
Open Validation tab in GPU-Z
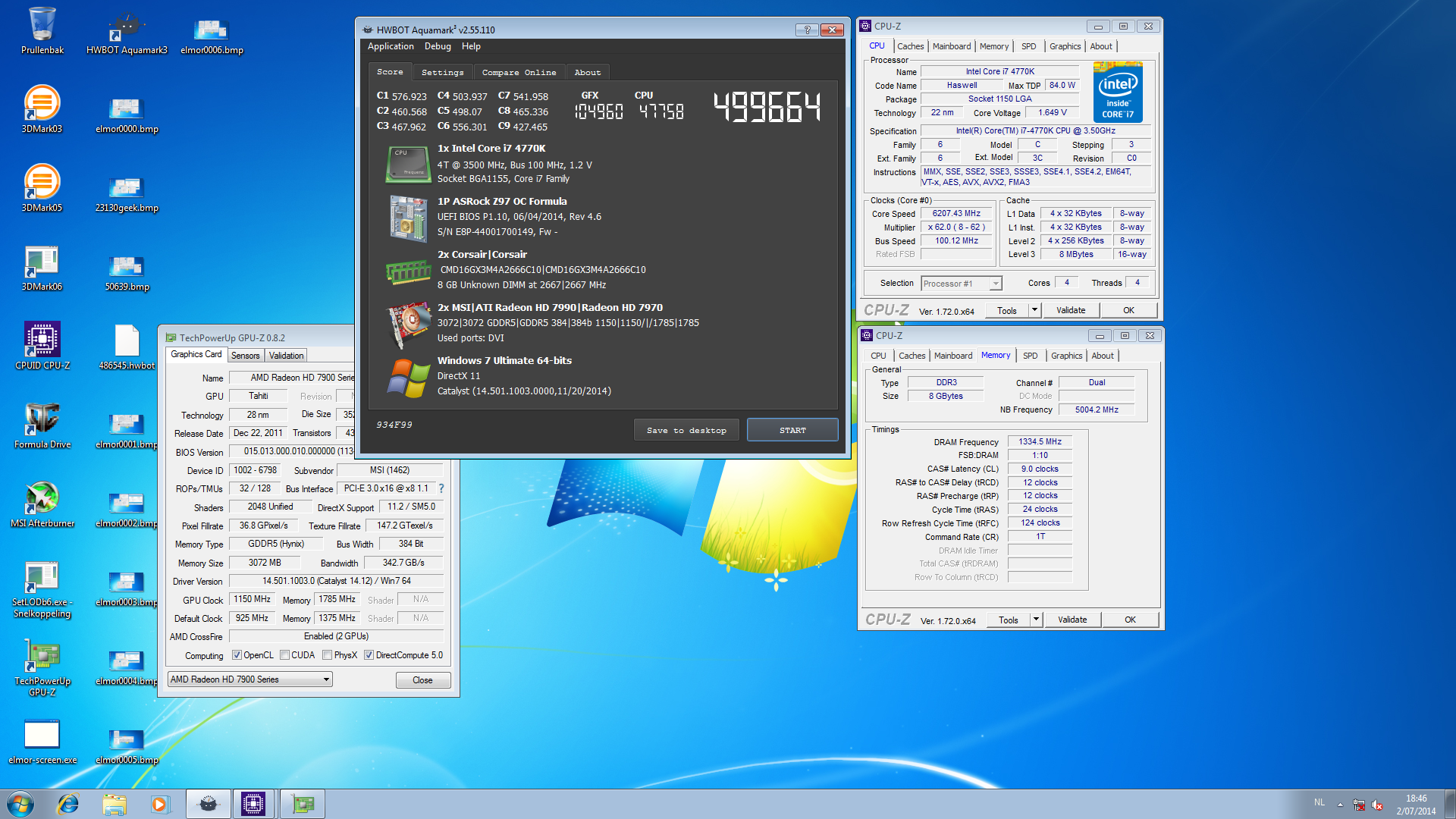point(286,356)
